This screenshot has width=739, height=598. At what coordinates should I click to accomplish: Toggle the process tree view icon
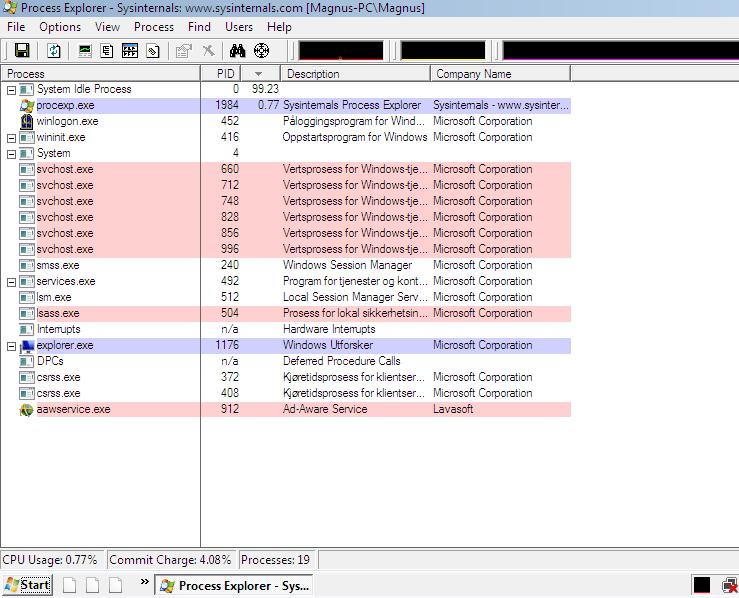click(x=107, y=50)
